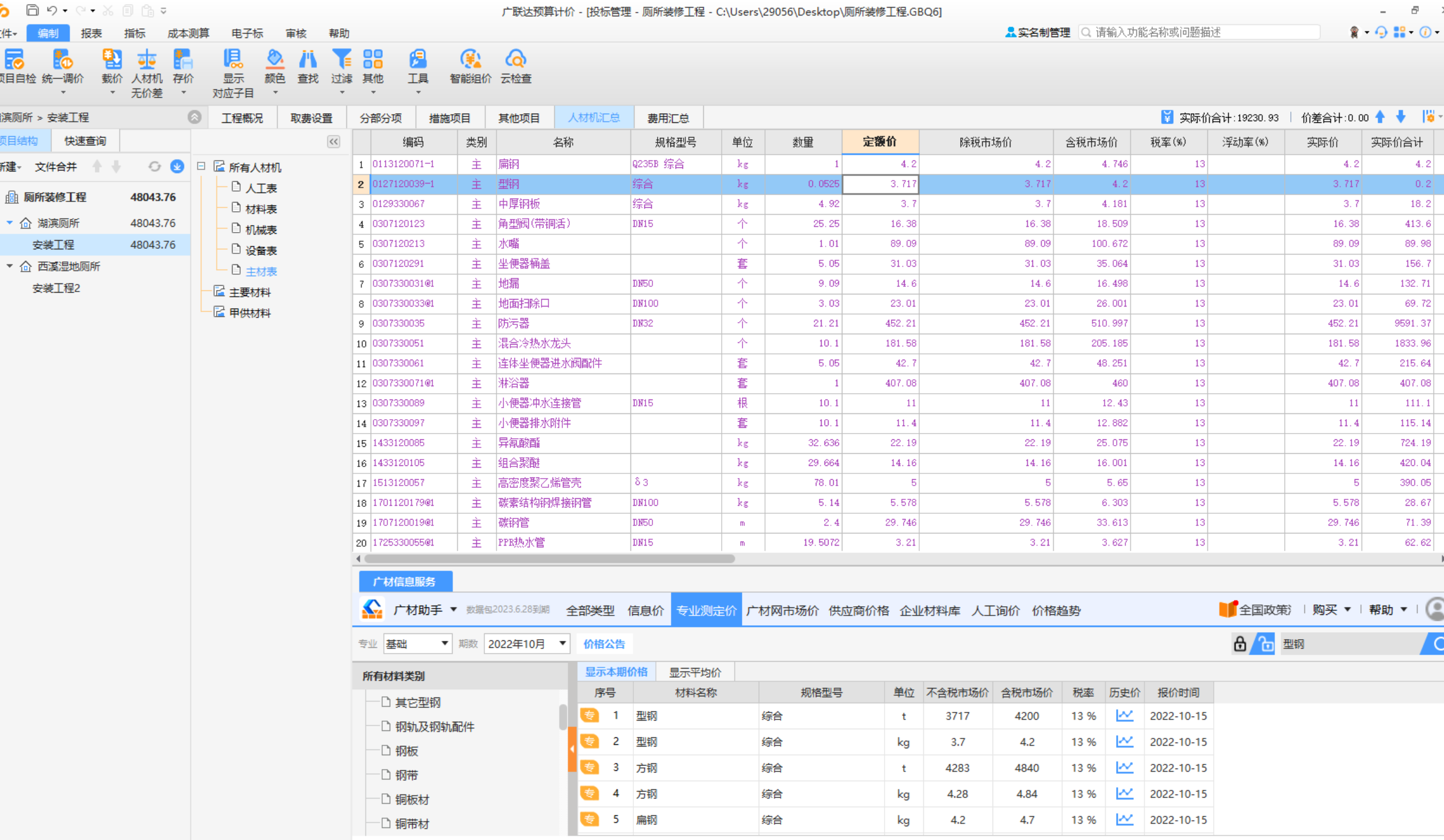Viewport: 1444px width, 840px height.
Task: Switch to the 快速查询 tab
Action: tap(85, 141)
